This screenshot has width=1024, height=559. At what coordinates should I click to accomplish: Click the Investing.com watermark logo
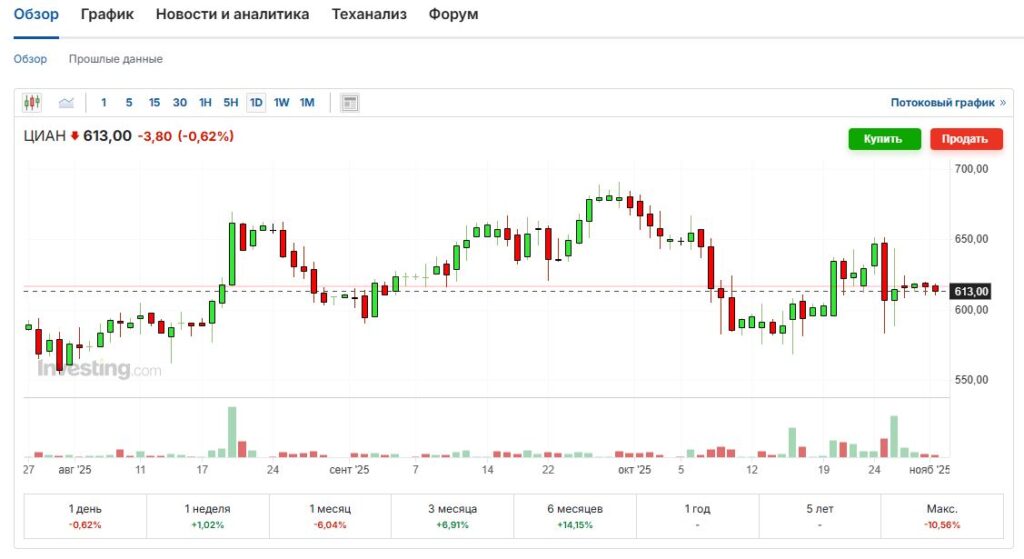click(98, 370)
